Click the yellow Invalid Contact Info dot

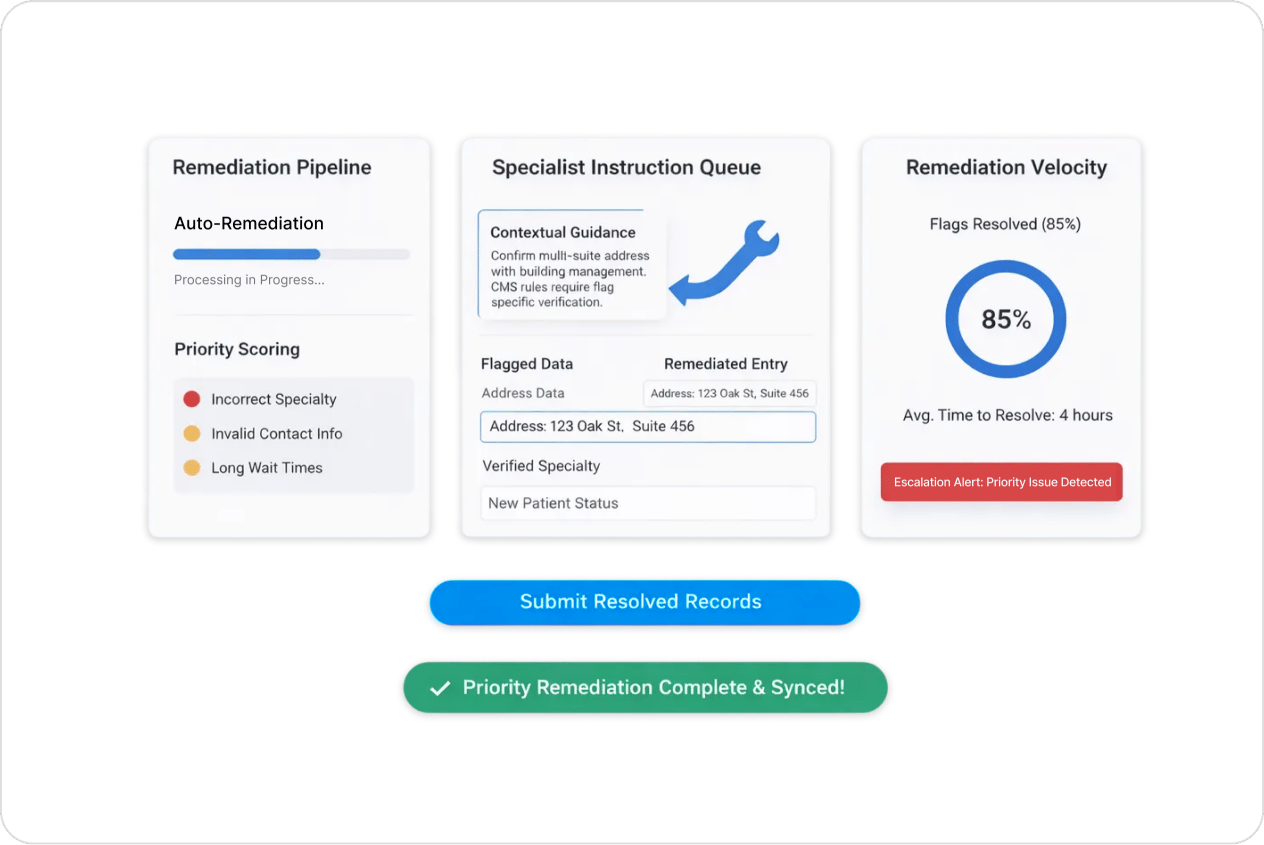[x=192, y=433]
